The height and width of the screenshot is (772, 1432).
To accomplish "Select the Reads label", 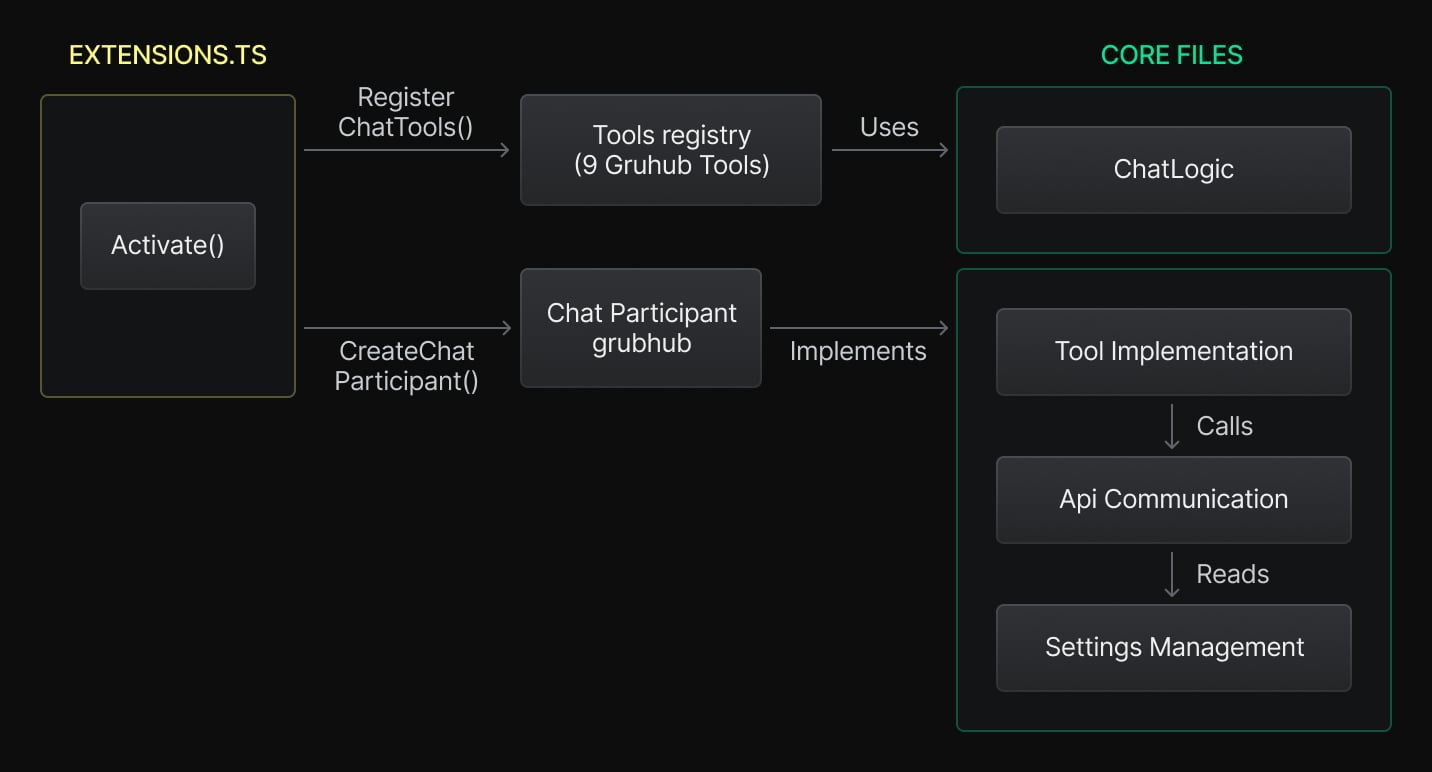I will [1232, 574].
